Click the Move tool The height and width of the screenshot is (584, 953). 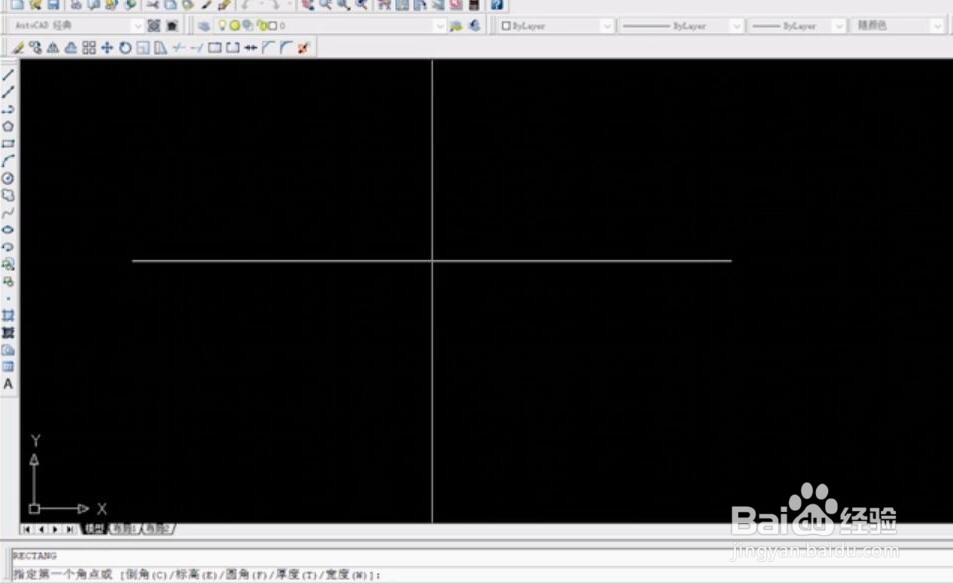[107, 47]
